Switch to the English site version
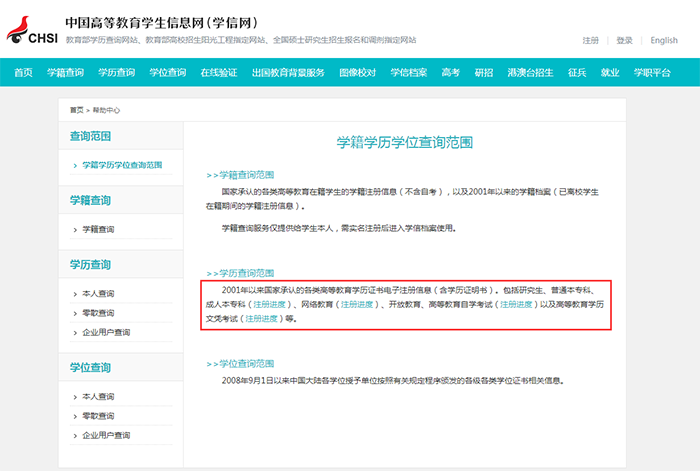 click(664, 41)
